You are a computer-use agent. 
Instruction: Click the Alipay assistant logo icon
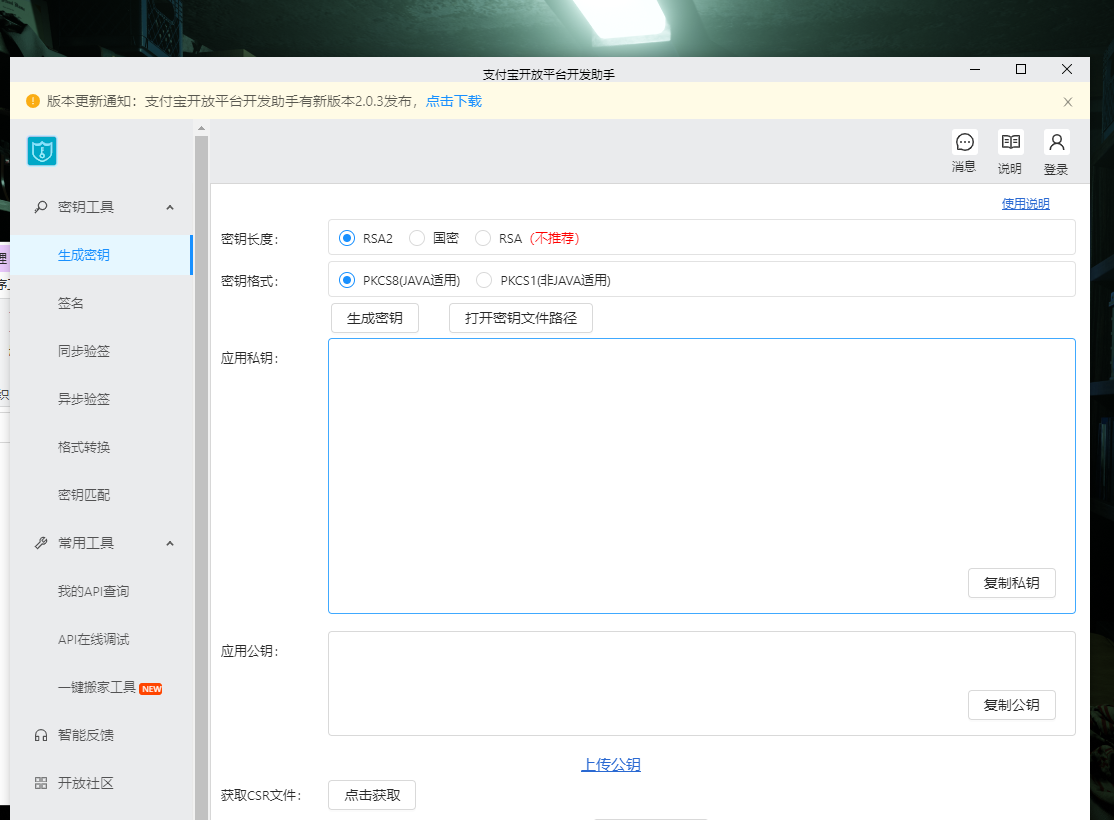click(x=41, y=151)
